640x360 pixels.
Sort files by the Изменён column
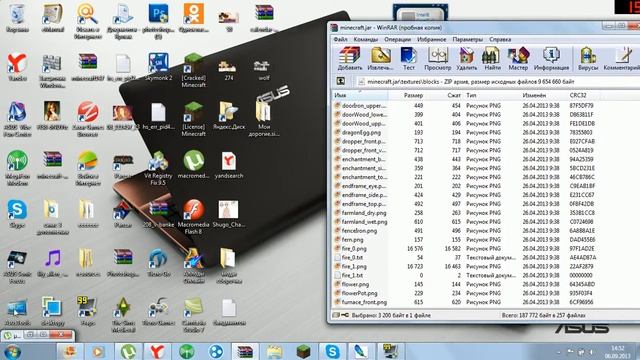tap(543, 95)
